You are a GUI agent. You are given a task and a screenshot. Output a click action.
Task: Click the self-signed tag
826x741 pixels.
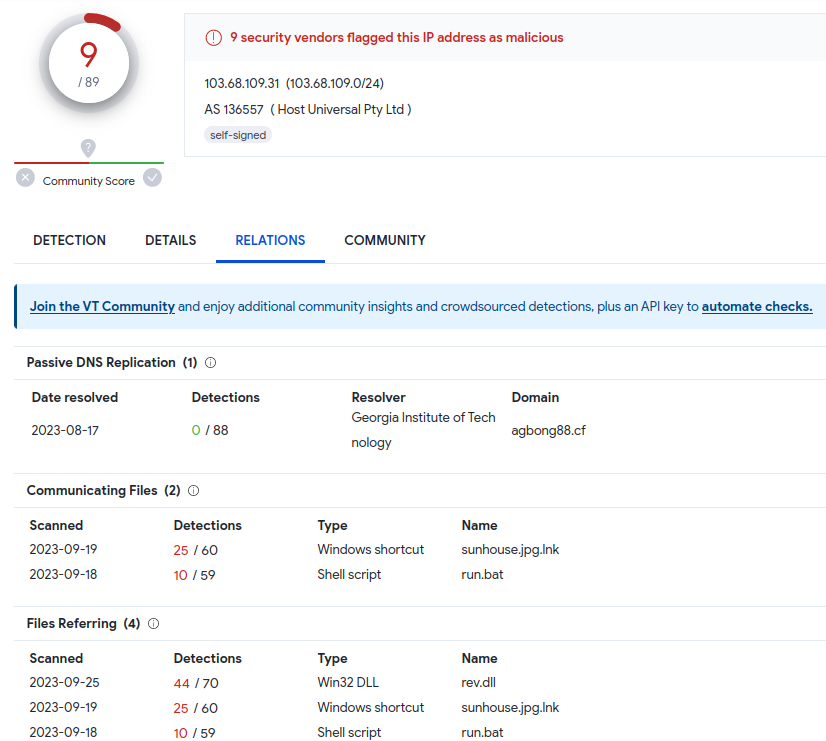pyautogui.click(x=238, y=135)
